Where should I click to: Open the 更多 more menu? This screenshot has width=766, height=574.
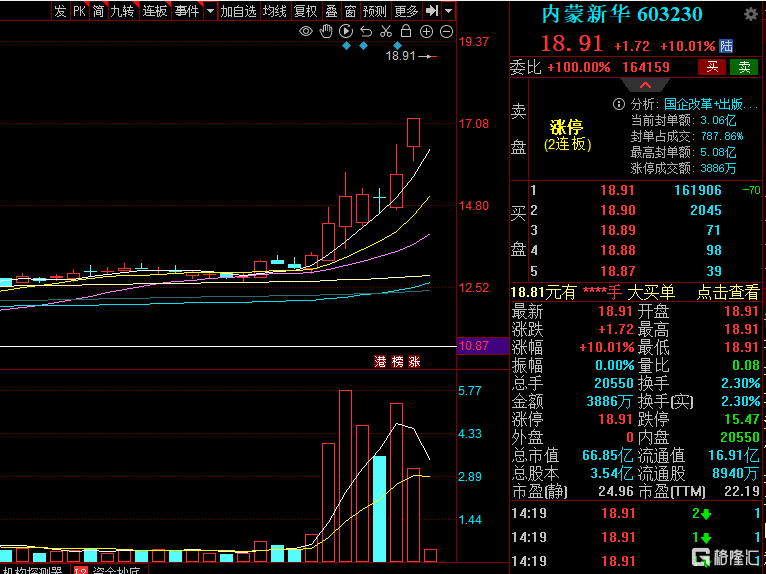point(406,11)
